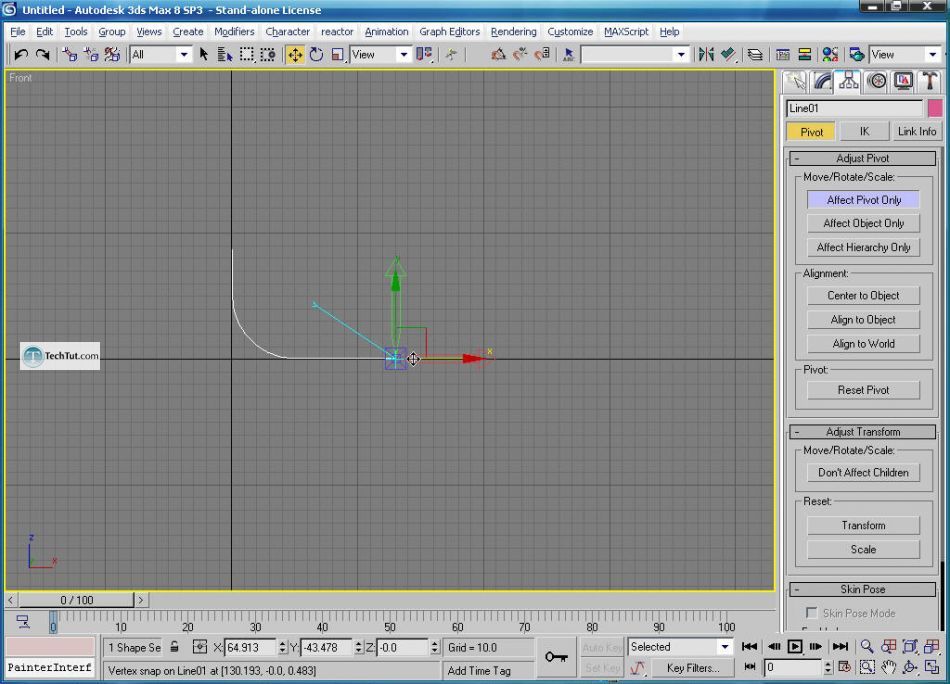Open Schematic View icon
Viewport: 950px width, 684px height.
pos(805,55)
